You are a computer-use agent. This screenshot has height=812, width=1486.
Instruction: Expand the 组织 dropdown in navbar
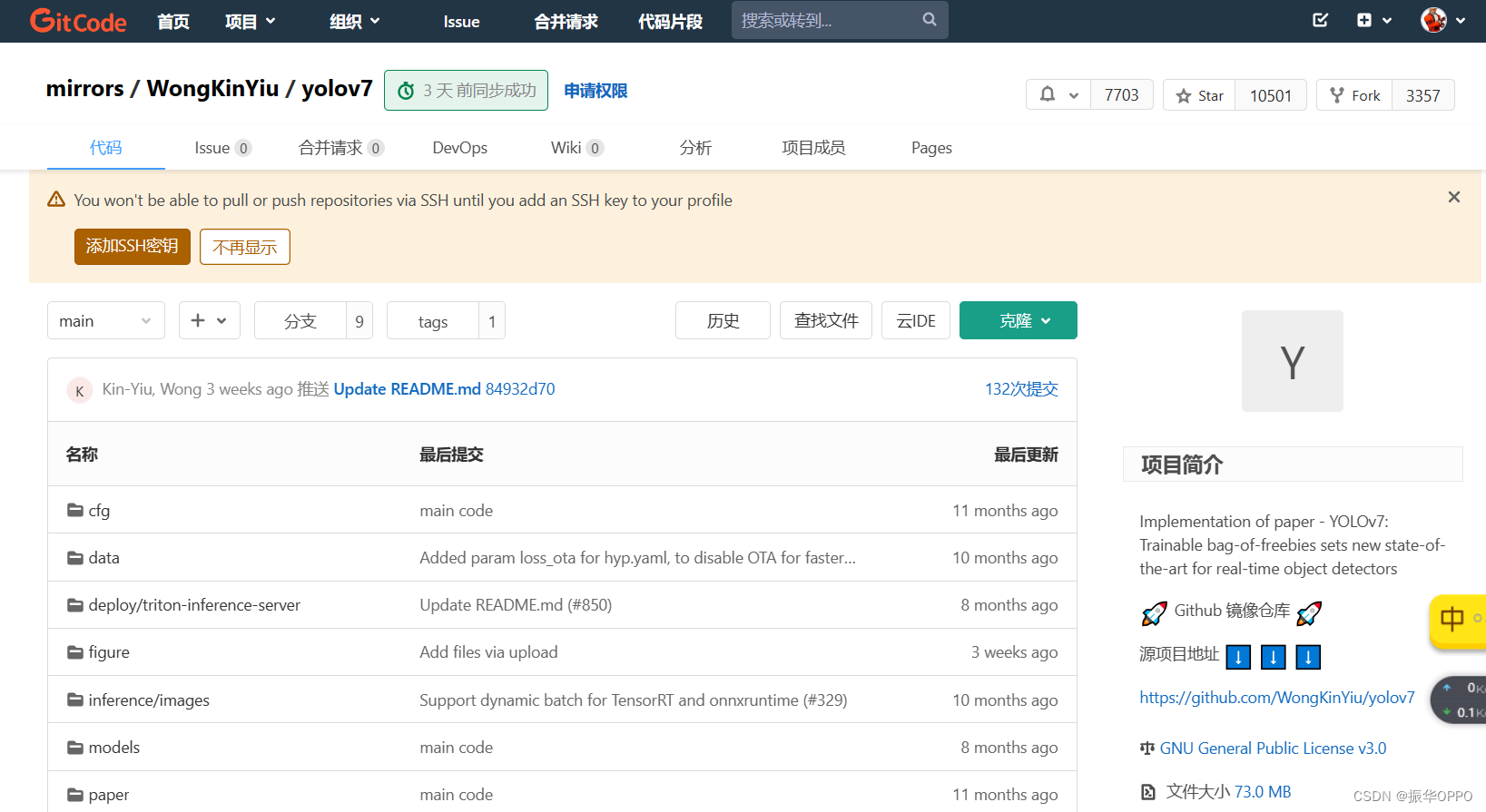tap(355, 21)
